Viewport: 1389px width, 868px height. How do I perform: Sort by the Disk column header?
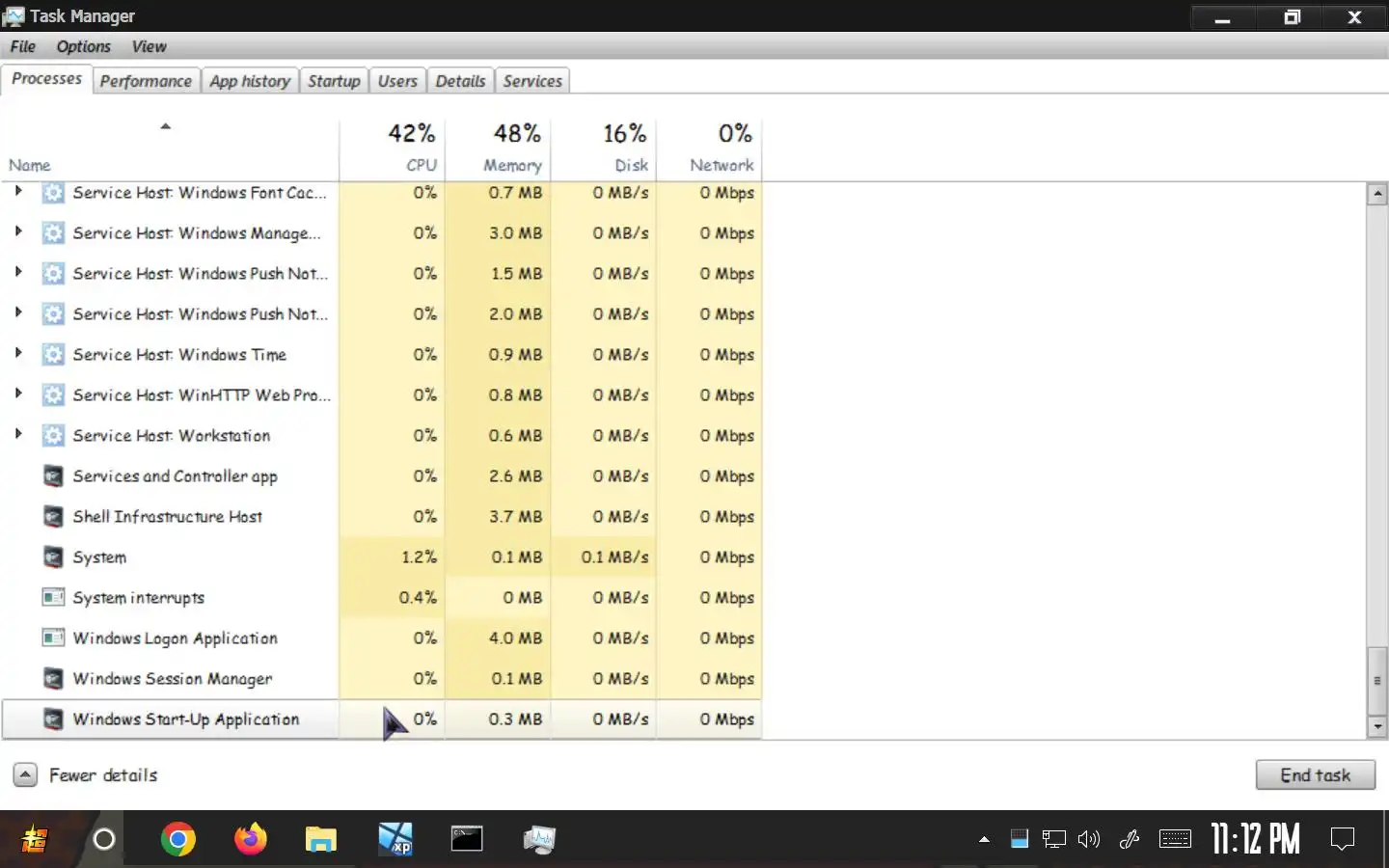pyautogui.click(x=604, y=148)
